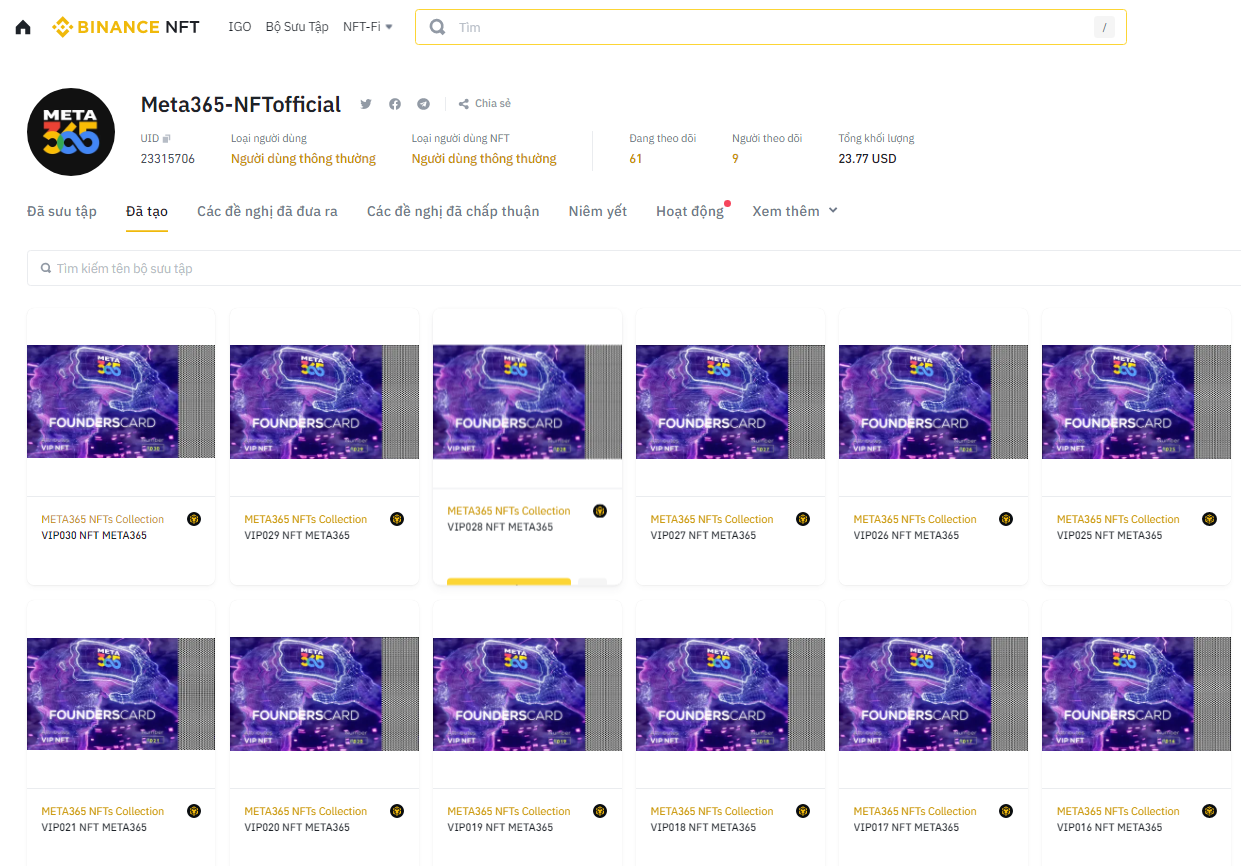
Task: Click the Binance NFT logo
Action: 126,27
